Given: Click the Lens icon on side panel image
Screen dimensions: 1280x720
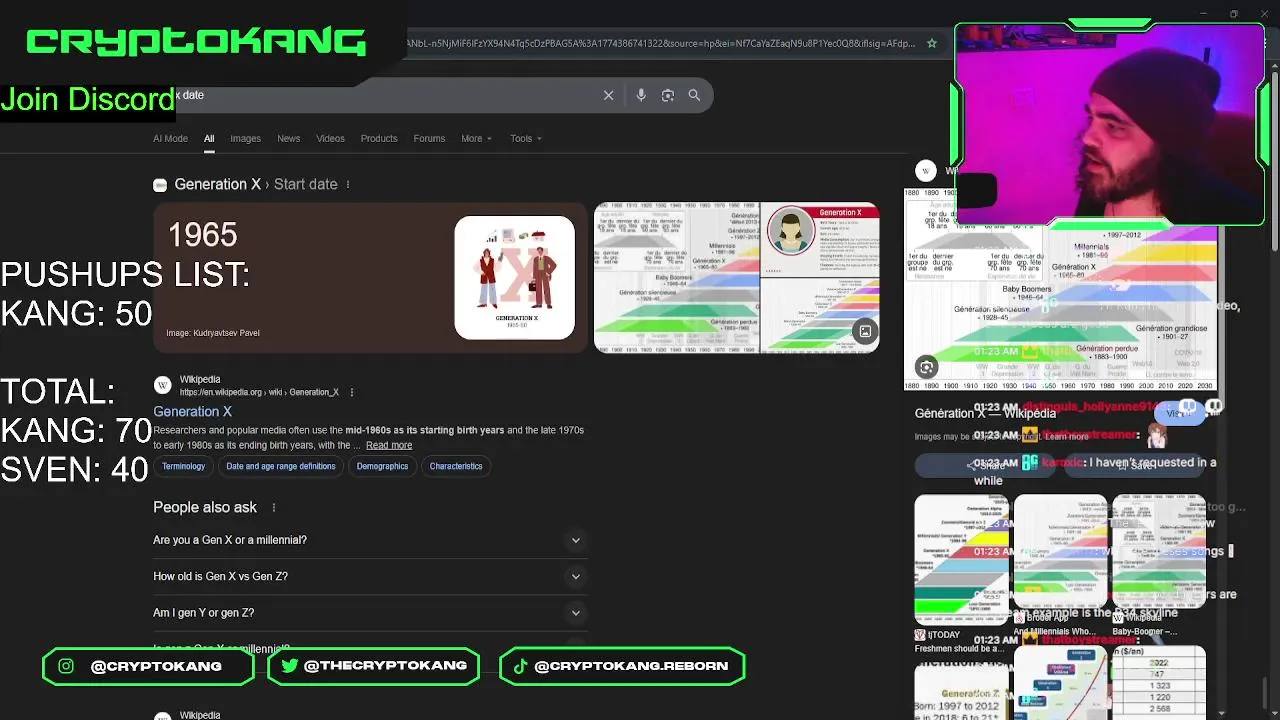Looking at the screenshot, I should 926,367.
